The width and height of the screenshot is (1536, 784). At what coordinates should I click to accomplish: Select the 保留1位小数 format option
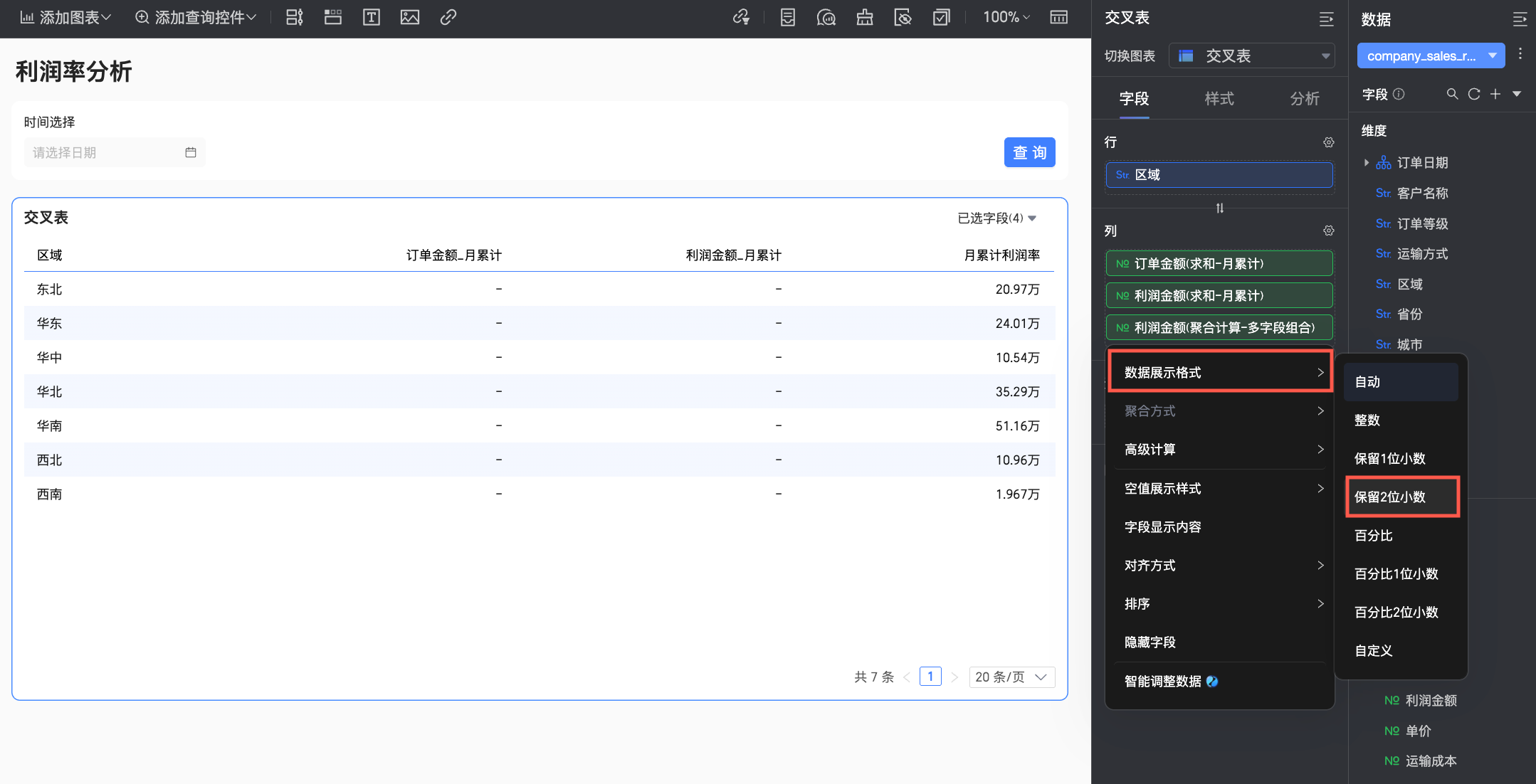click(x=1401, y=459)
